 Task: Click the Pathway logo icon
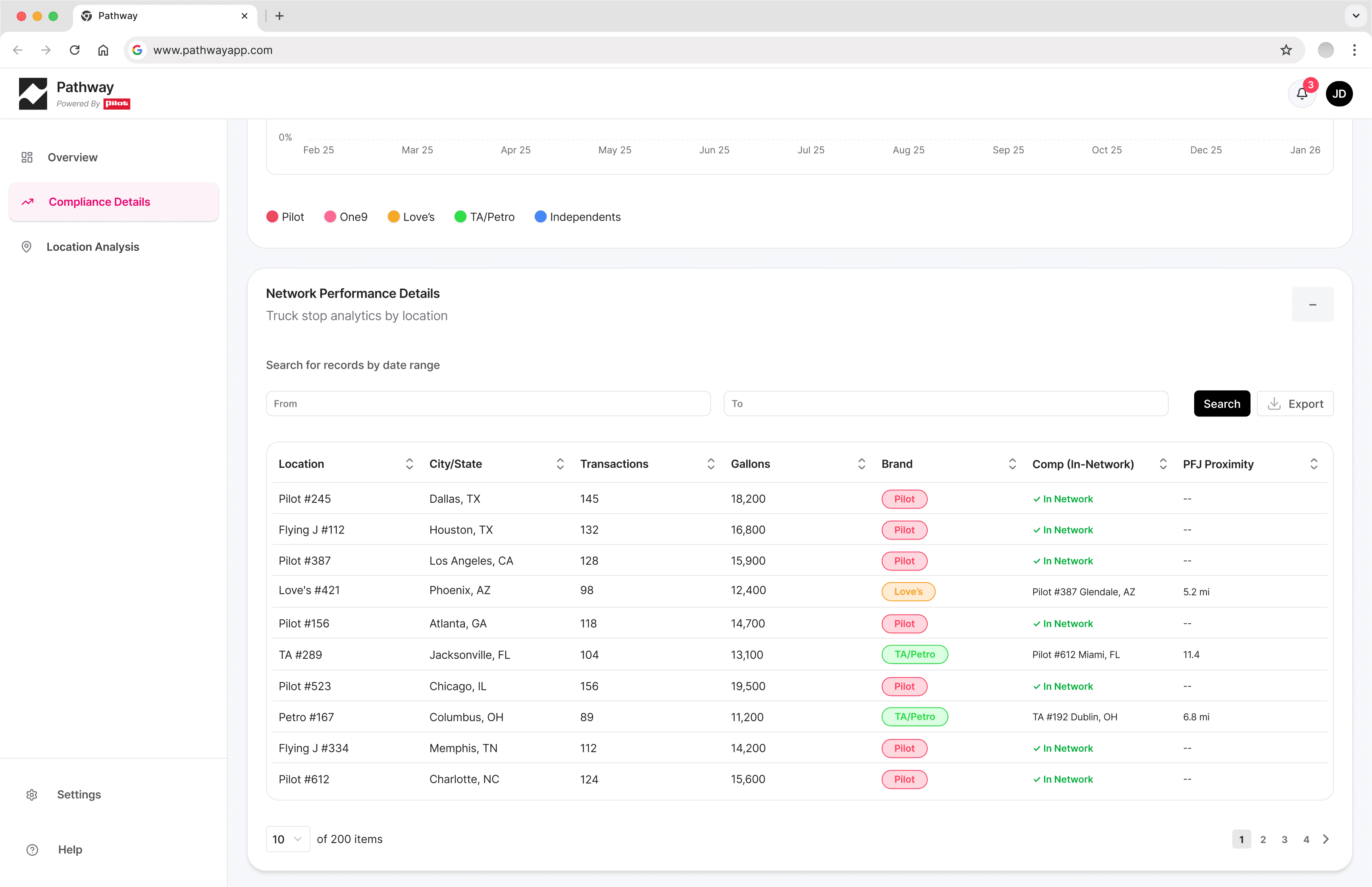33,94
